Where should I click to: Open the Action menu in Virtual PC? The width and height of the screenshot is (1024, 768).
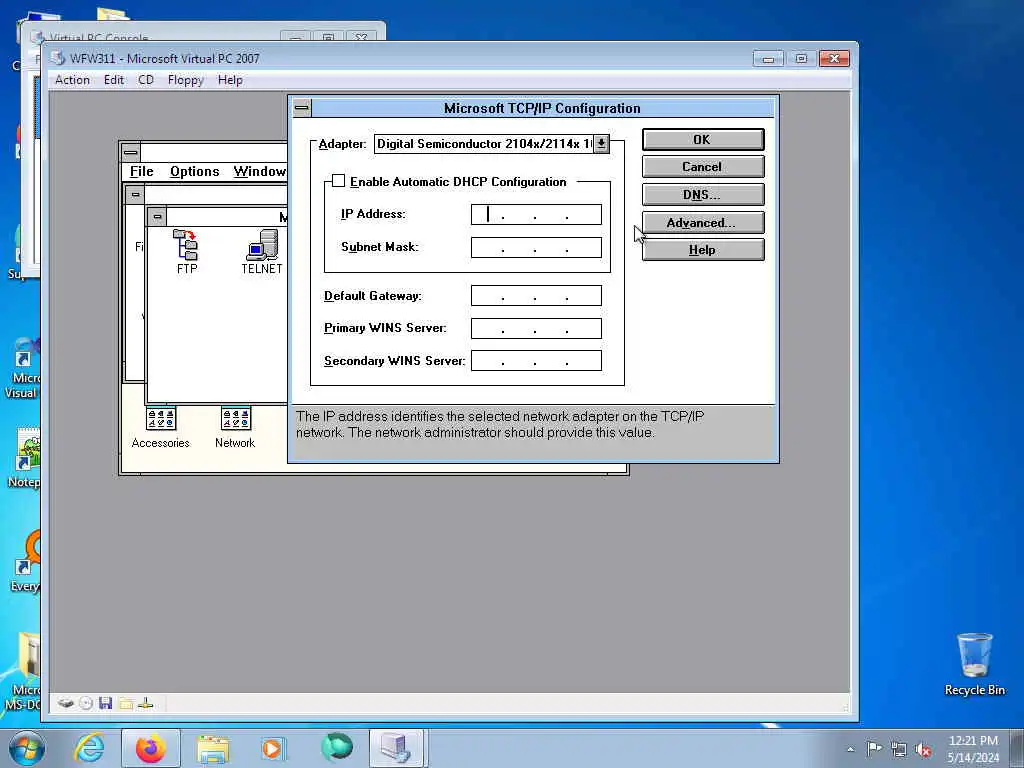[x=72, y=80]
